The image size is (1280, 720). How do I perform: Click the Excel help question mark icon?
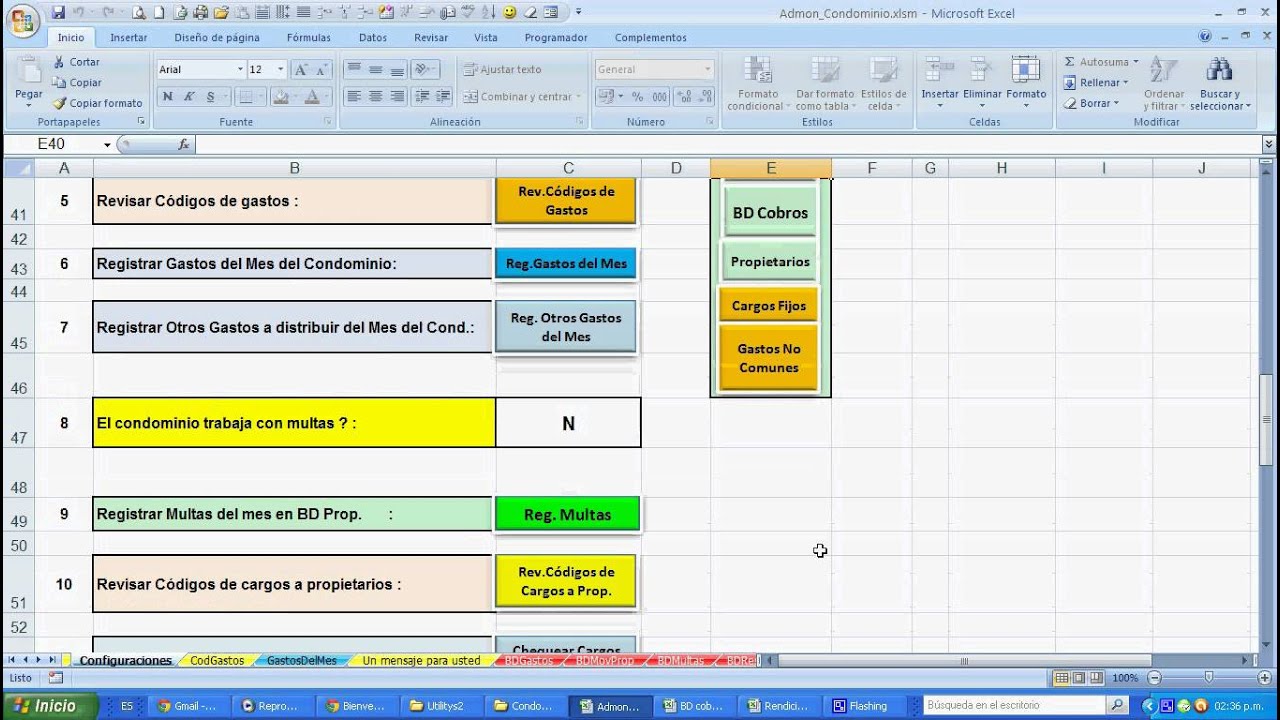pyautogui.click(x=1205, y=37)
